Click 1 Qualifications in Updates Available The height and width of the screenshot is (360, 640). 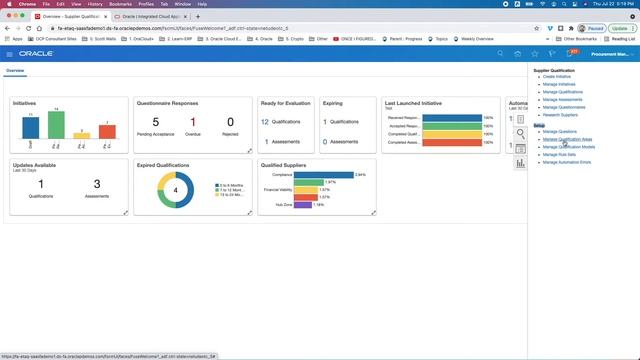point(41,184)
